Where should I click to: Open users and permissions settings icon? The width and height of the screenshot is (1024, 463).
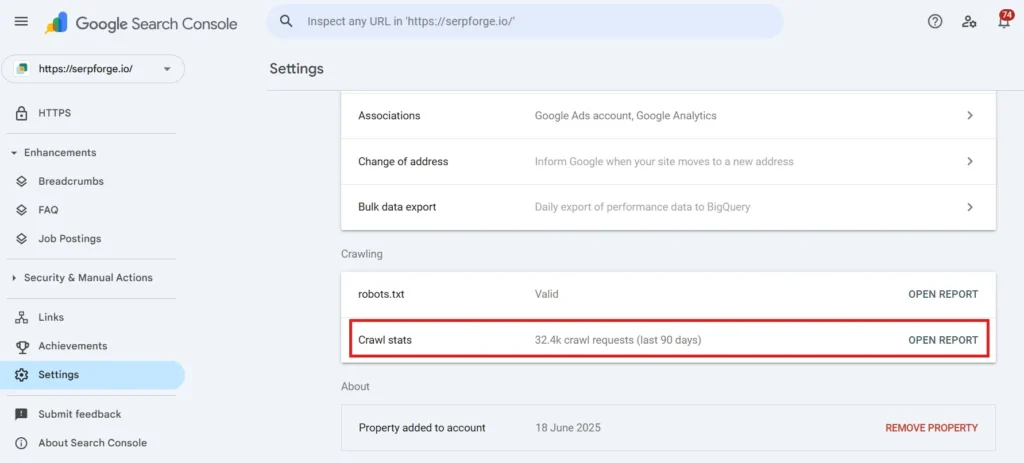[x=969, y=22]
